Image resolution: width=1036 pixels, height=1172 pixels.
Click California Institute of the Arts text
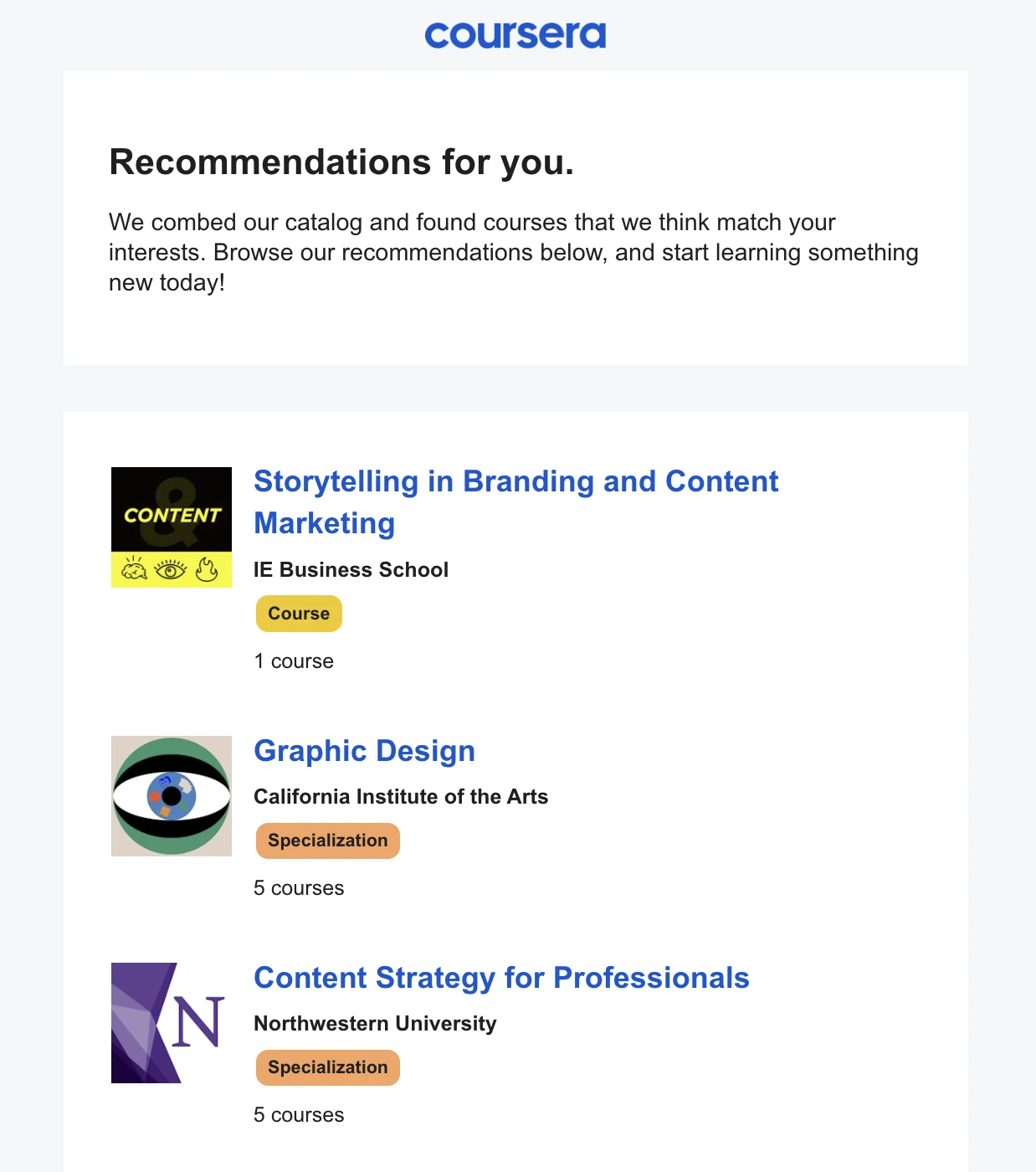point(401,797)
